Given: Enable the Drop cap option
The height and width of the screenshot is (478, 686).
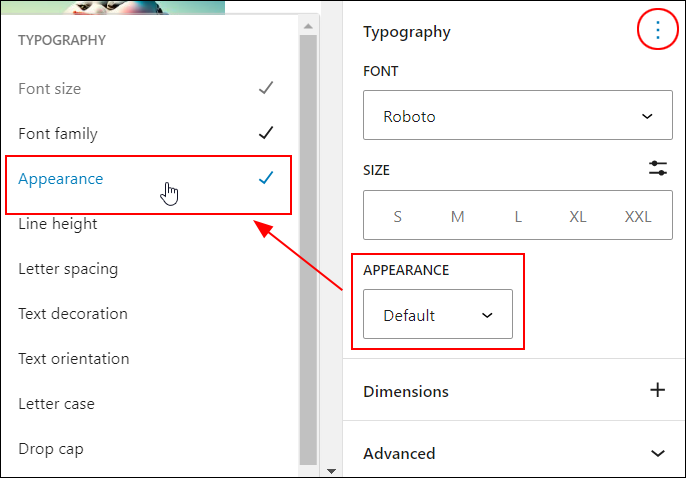Looking at the screenshot, I should pos(148,449).
